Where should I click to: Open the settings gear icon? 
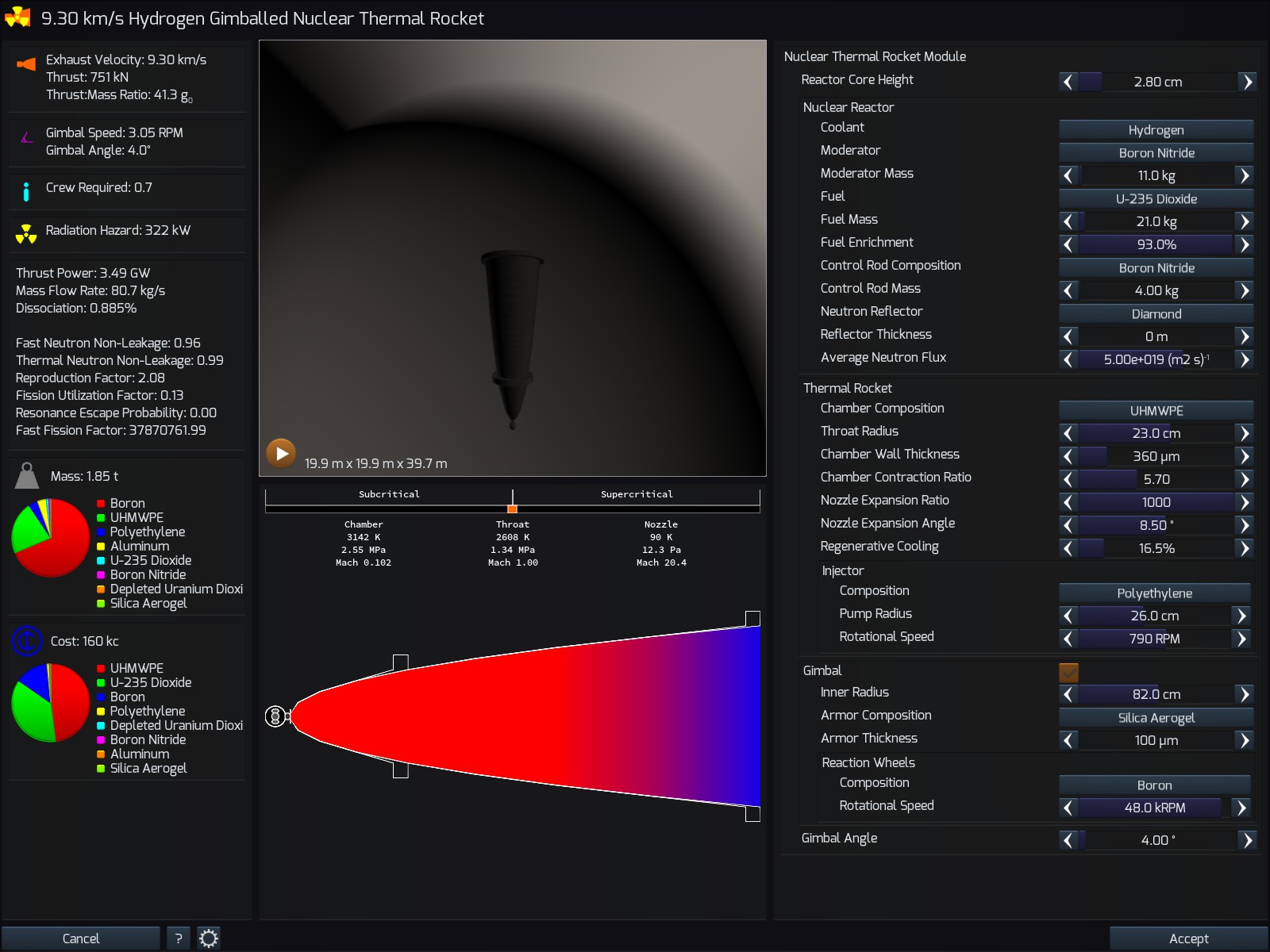[209, 939]
